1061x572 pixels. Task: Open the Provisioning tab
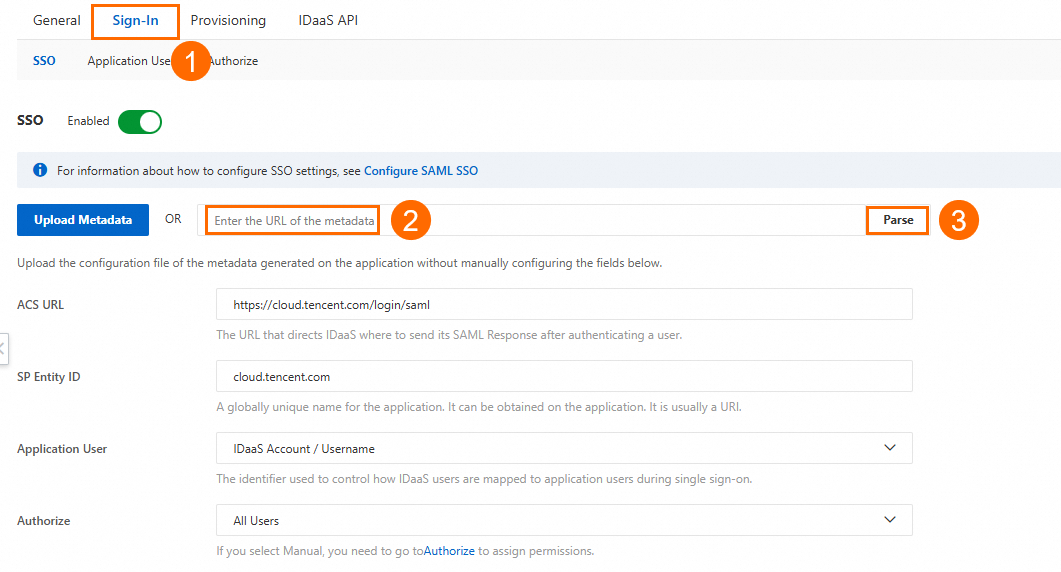228,20
